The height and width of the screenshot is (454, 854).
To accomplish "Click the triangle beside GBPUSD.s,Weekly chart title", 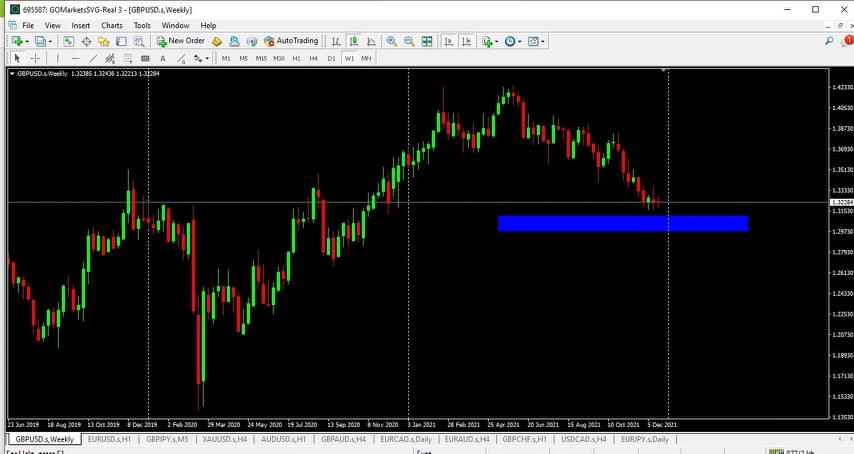I will pos(12,73).
